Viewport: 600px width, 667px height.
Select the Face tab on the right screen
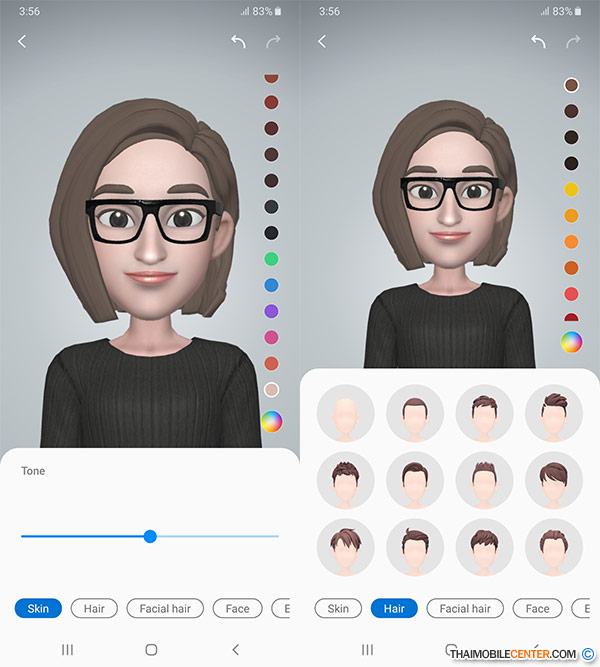[x=537, y=608]
